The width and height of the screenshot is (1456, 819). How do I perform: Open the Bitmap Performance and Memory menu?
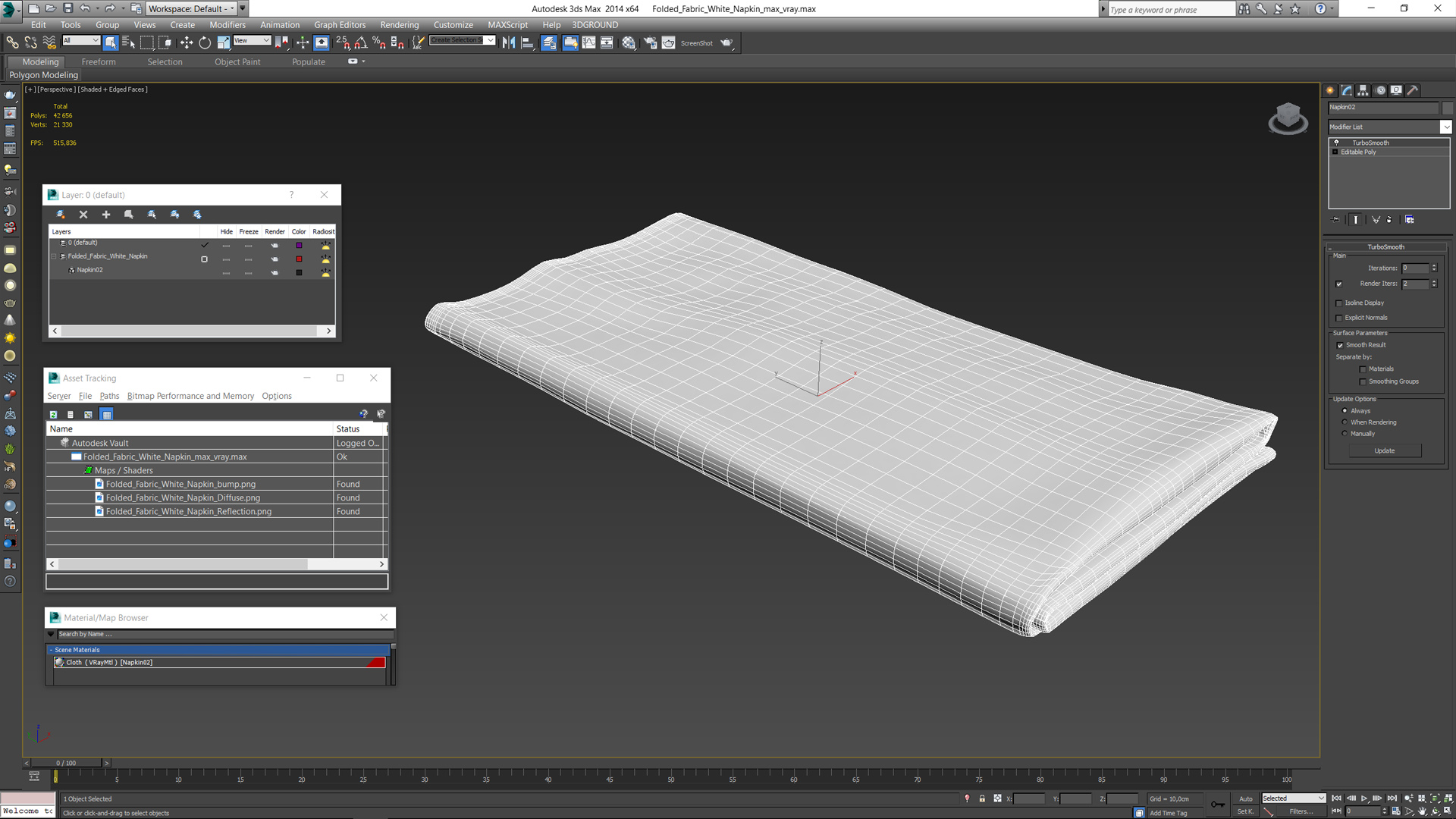[190, 396]
